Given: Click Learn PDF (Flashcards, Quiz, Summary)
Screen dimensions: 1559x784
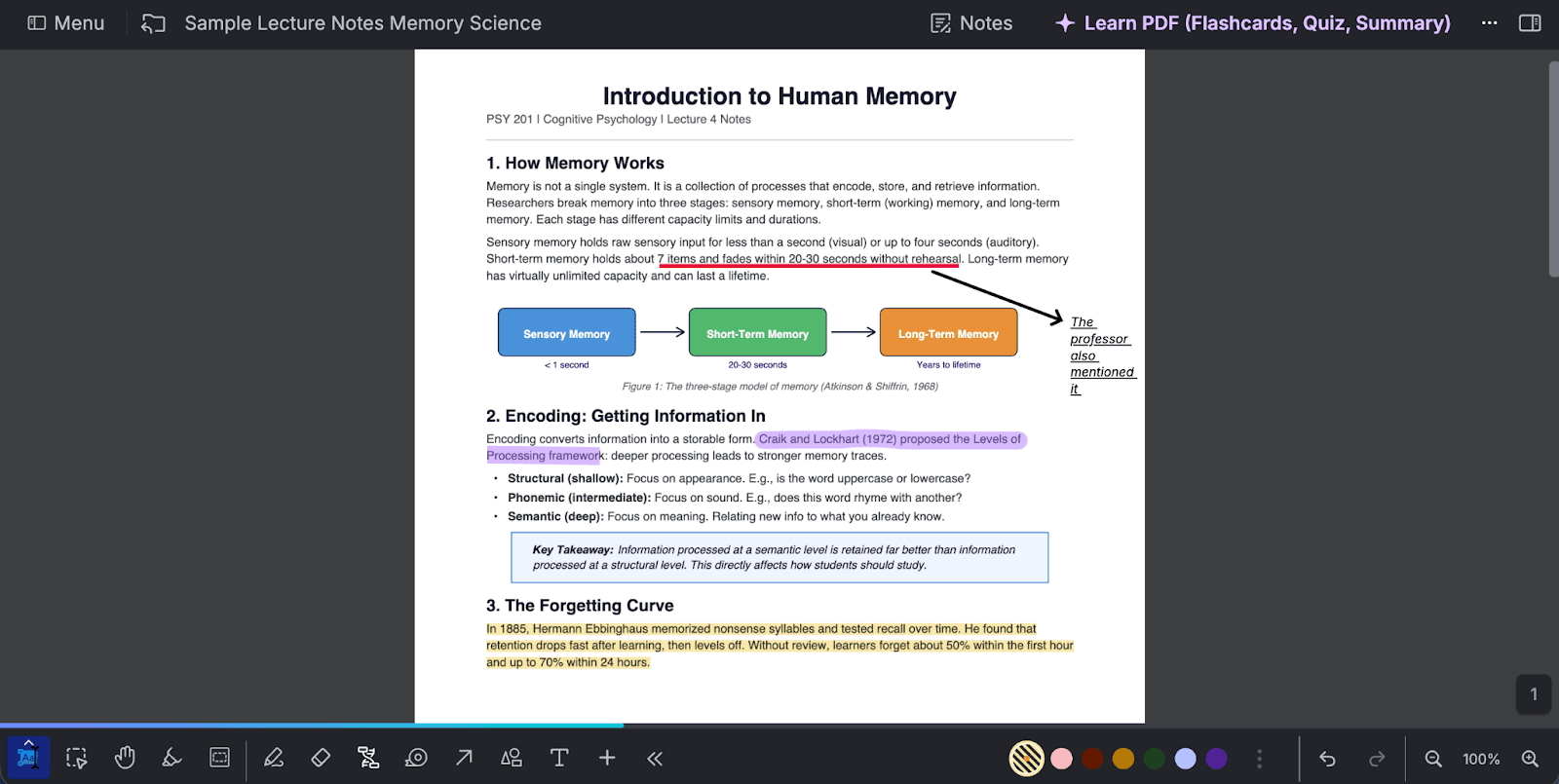Looking at the screenshot, I should click(x=1253, y=23).
